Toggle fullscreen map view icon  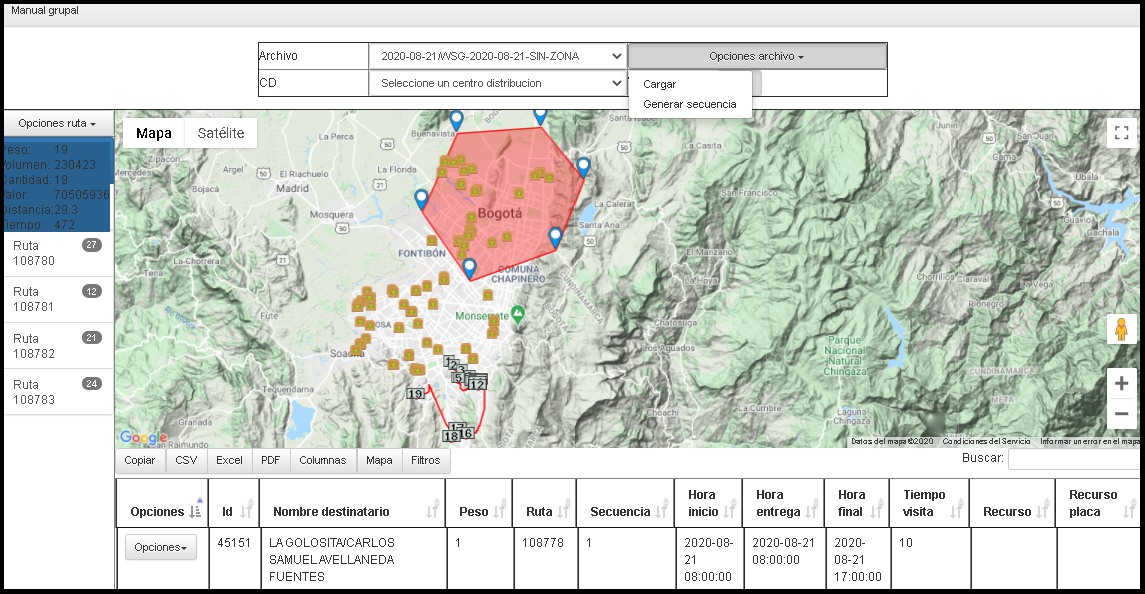point(1121,133)
